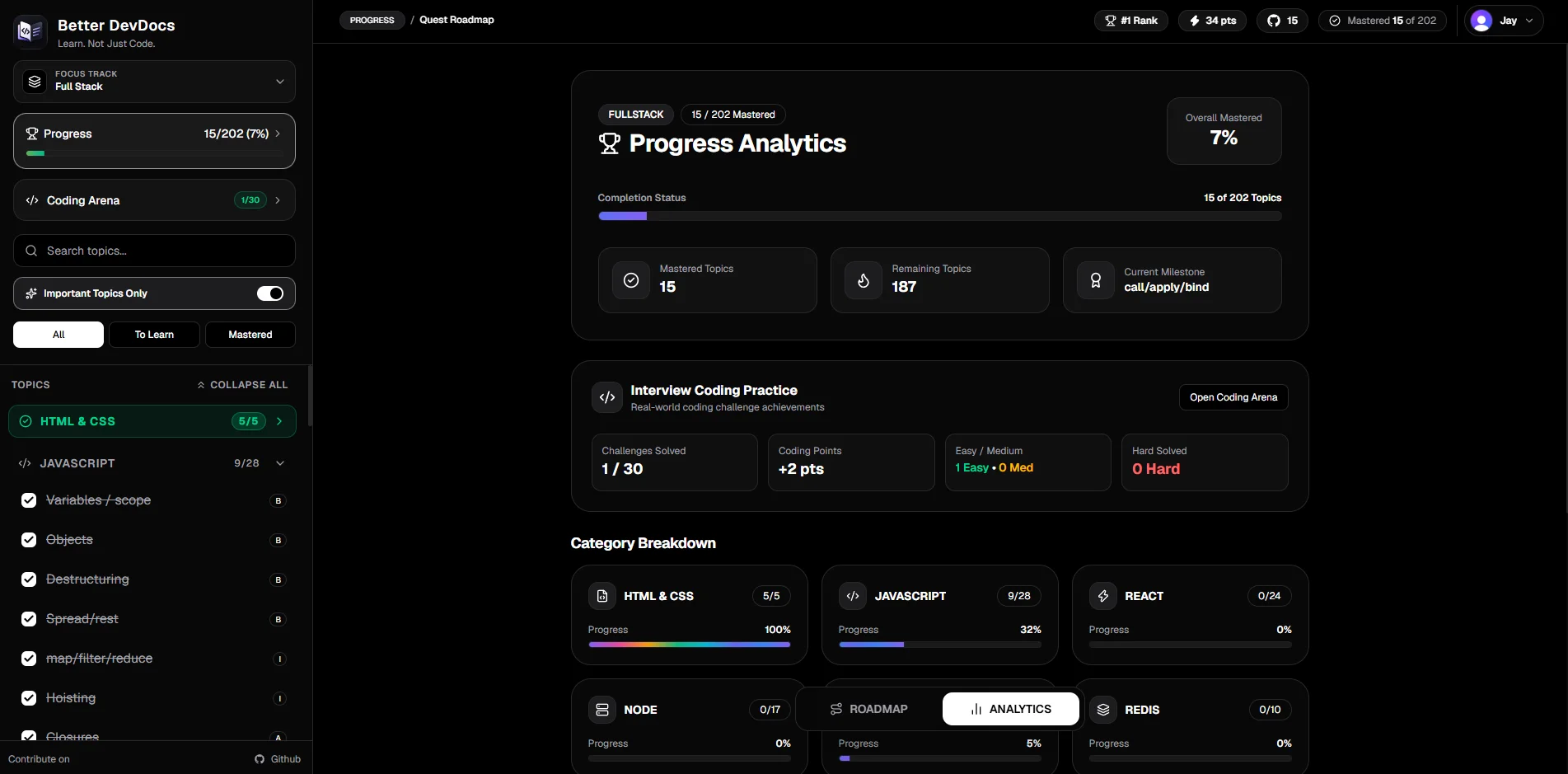Click the Remaining Topics flame icon
The height and width of the screenshot is (774, 1568).
(x=864, y=280)
